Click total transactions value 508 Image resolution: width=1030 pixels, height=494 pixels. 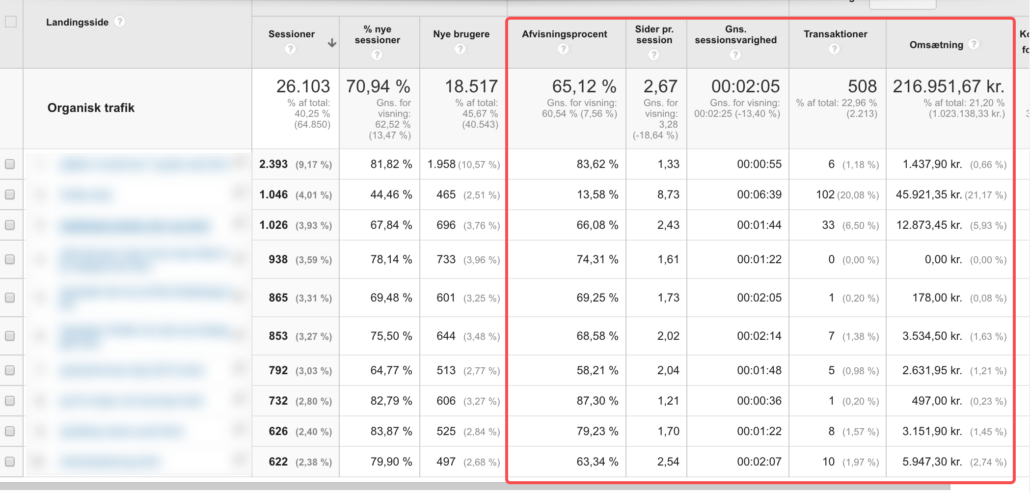(x=862, y=87)
